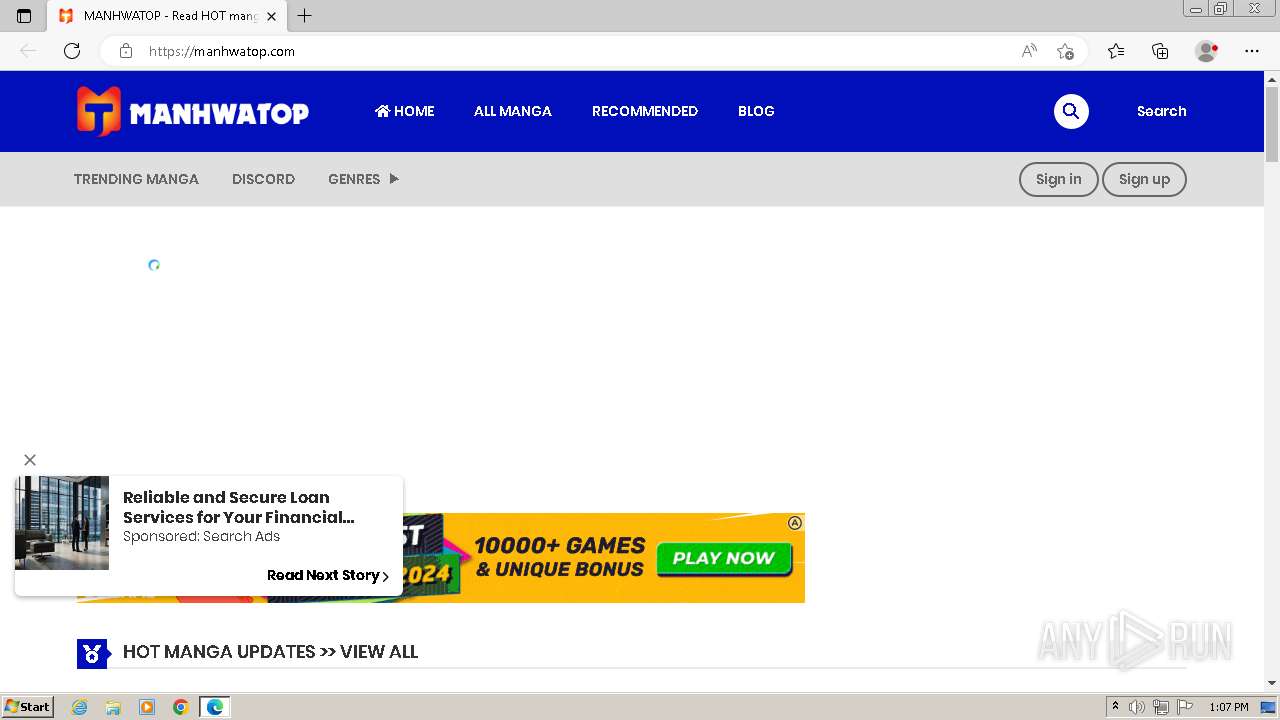Launch Internet Explorer from taskbar

pos(80,707)
